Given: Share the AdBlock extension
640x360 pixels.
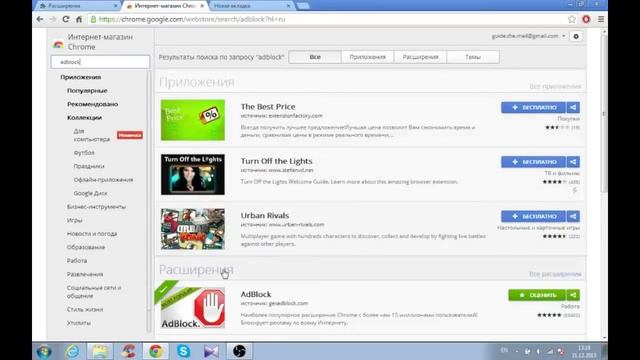Looking at the screenshot, I should (x=573, y=295).
